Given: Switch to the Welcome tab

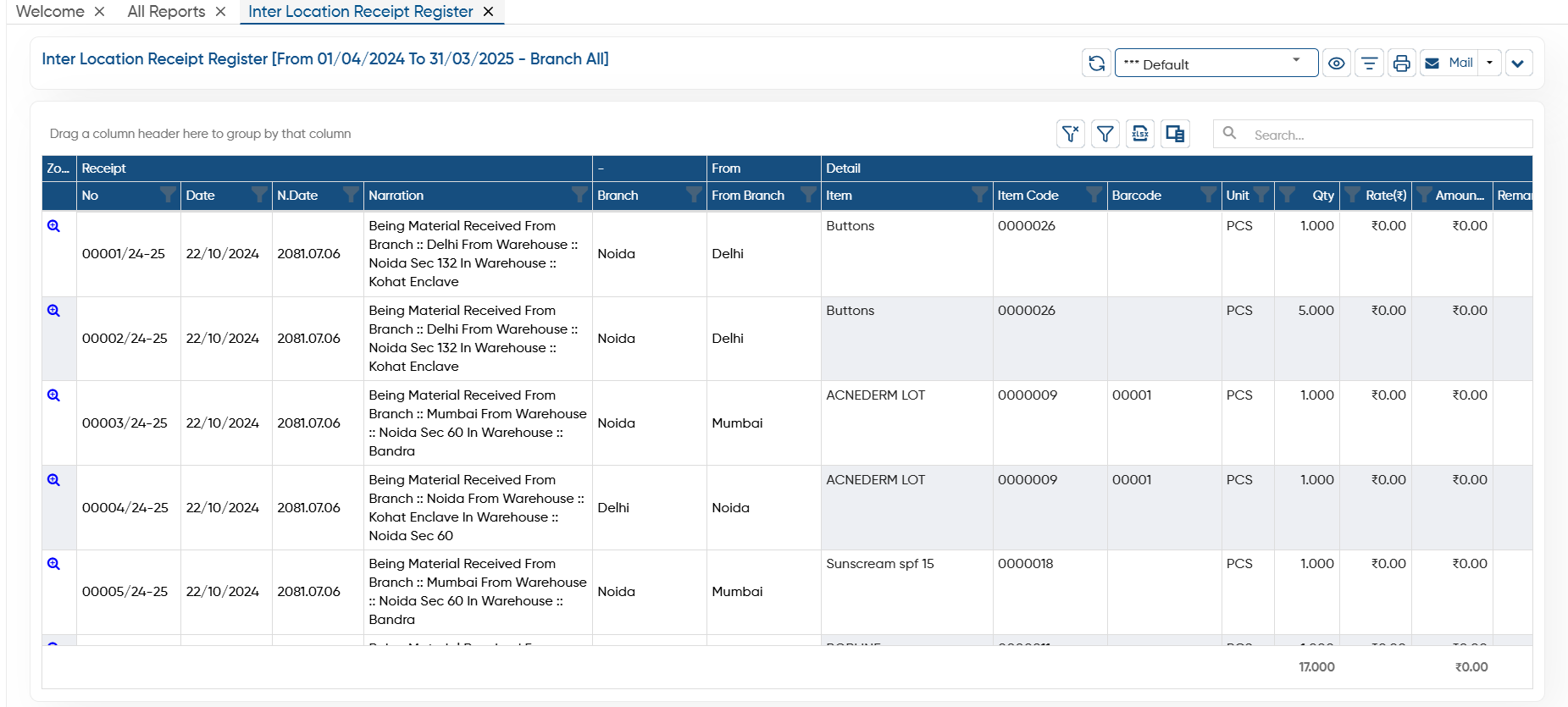Looking at the screenshot, I should tap(50, 12).
